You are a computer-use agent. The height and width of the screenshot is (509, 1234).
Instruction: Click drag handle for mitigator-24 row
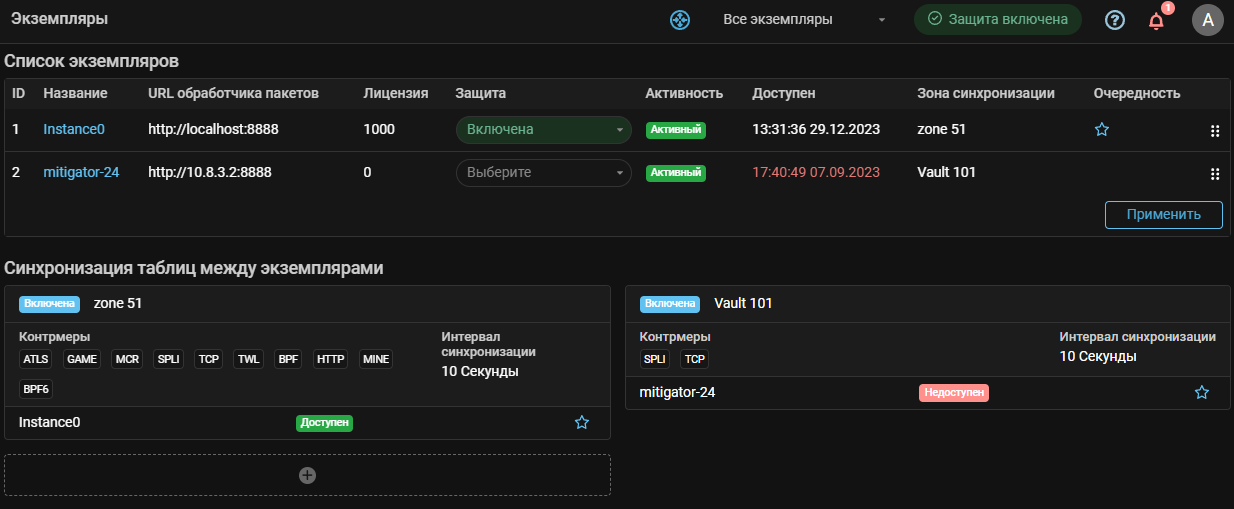coord(1215,174)
